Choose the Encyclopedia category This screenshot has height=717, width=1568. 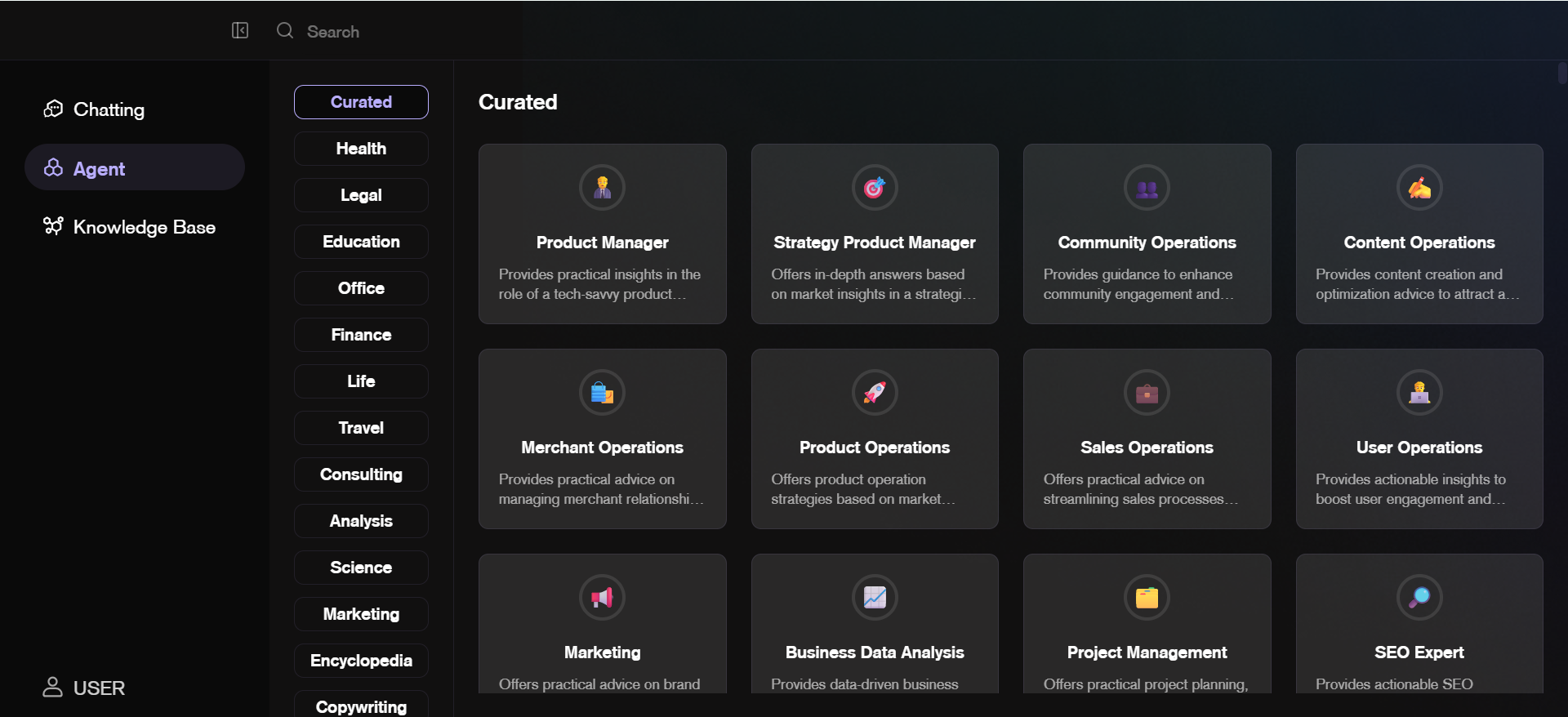(x=361, y=661)
